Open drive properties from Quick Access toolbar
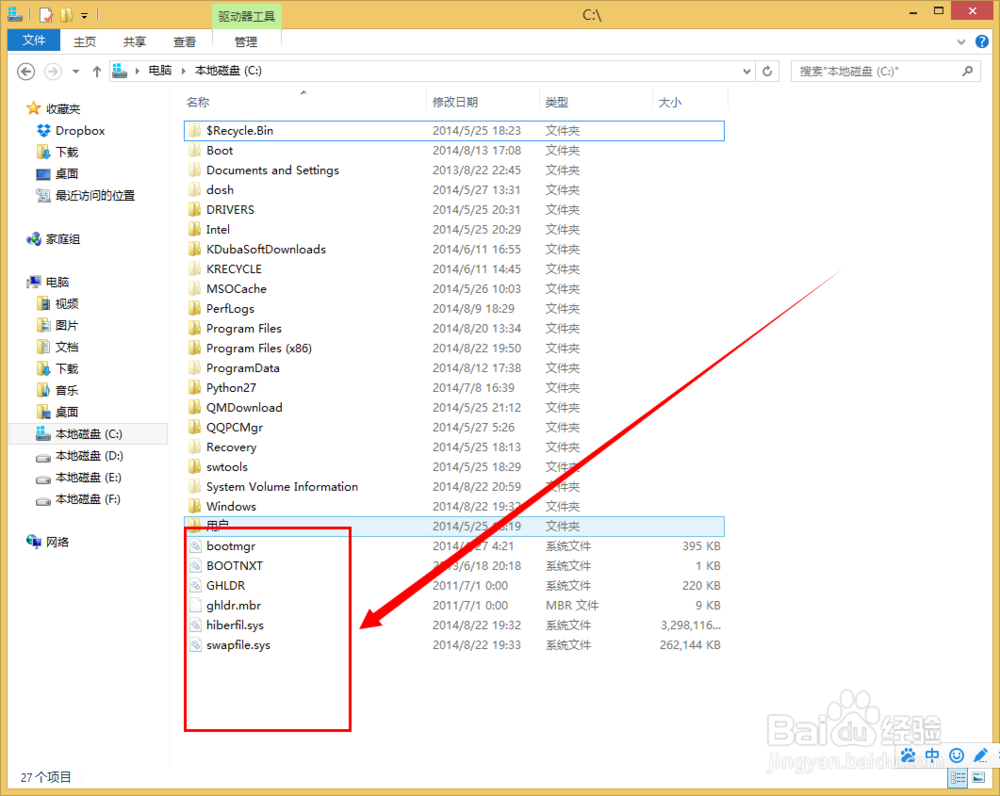This screenshot has width=1000, height=796. tap(45, 13)
